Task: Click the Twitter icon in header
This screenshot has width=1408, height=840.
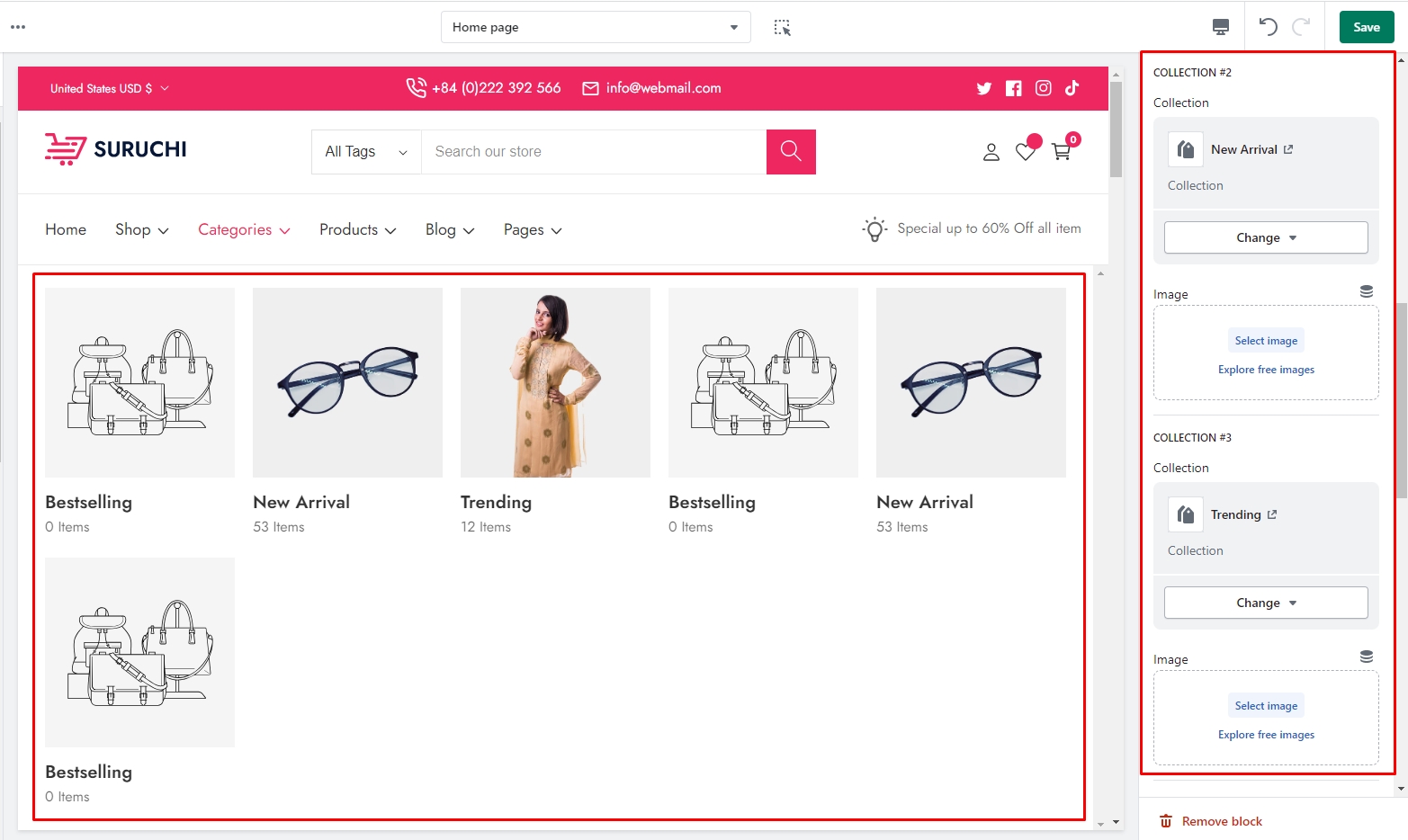Action: [x=983, y=88]
